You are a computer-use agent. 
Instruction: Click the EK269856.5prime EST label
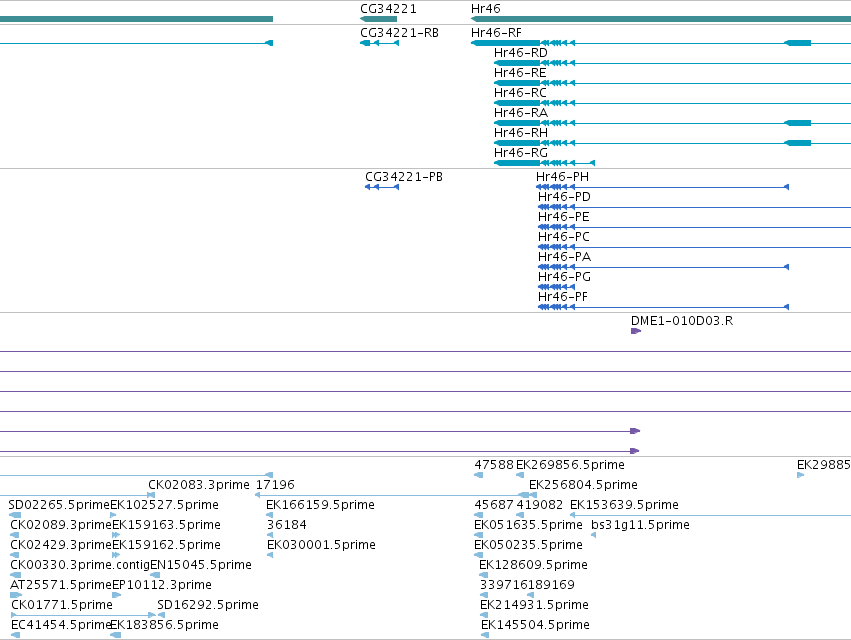pos(570,465)
